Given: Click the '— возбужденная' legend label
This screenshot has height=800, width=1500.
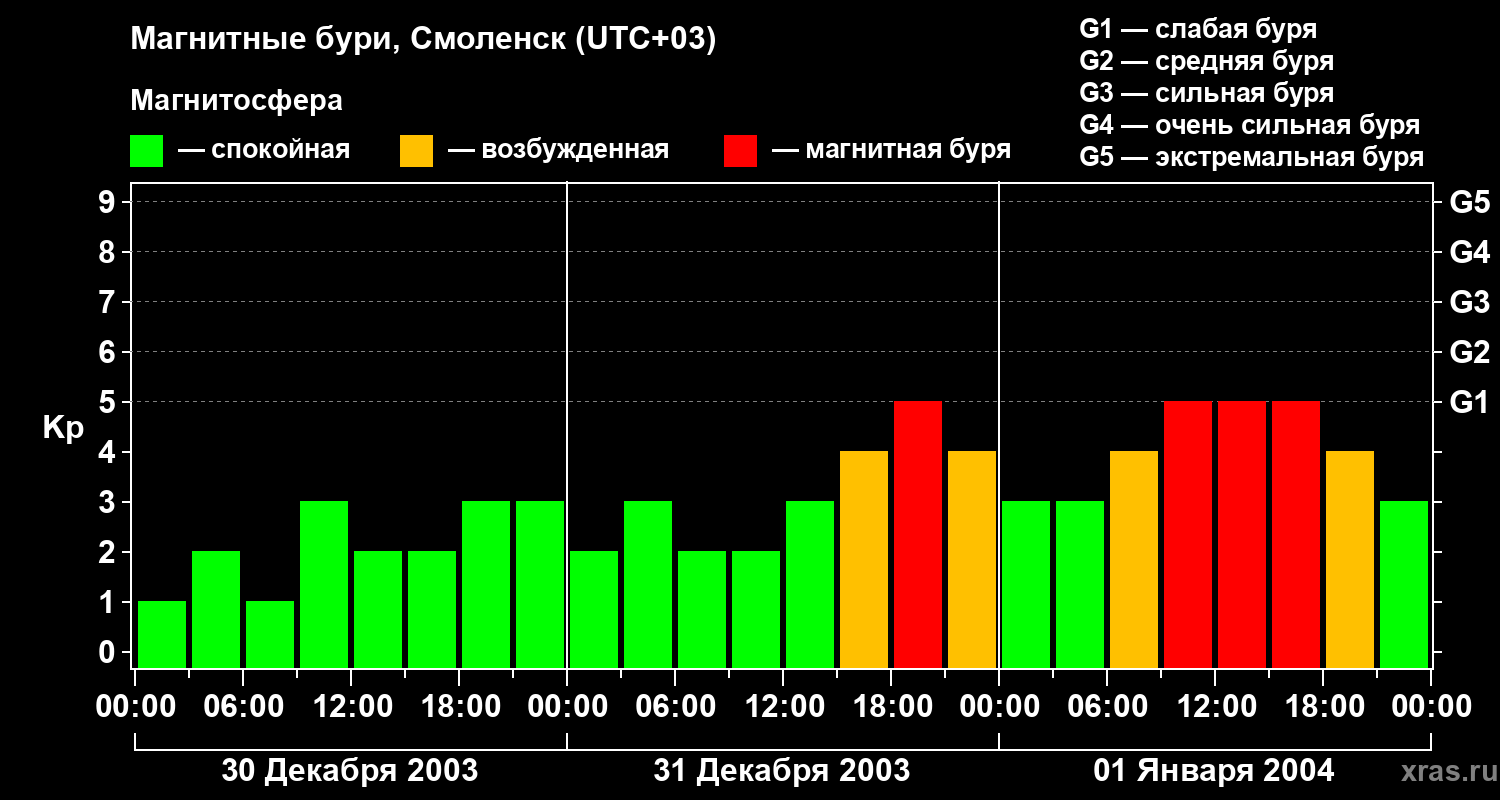Looking at the screenshot, I should tap(558, 151).
